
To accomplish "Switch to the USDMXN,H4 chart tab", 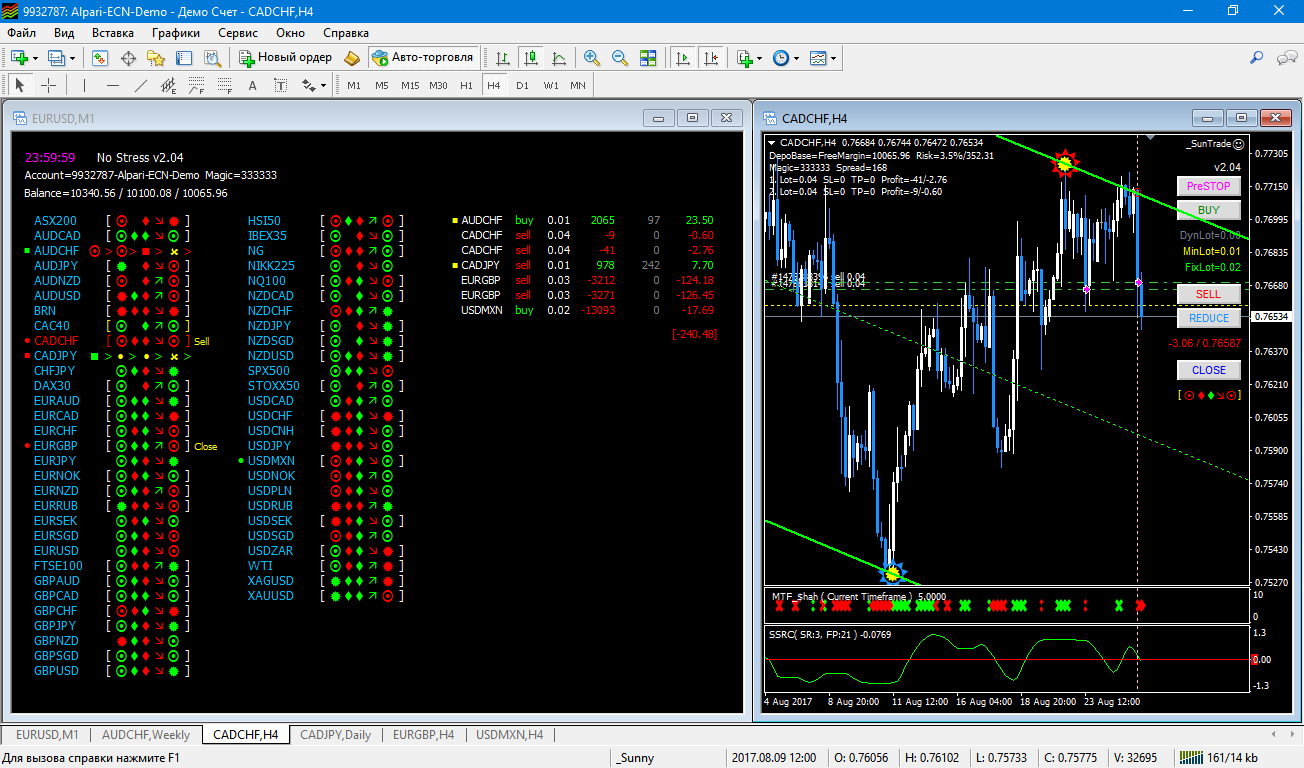I will (x=510, y=734).
